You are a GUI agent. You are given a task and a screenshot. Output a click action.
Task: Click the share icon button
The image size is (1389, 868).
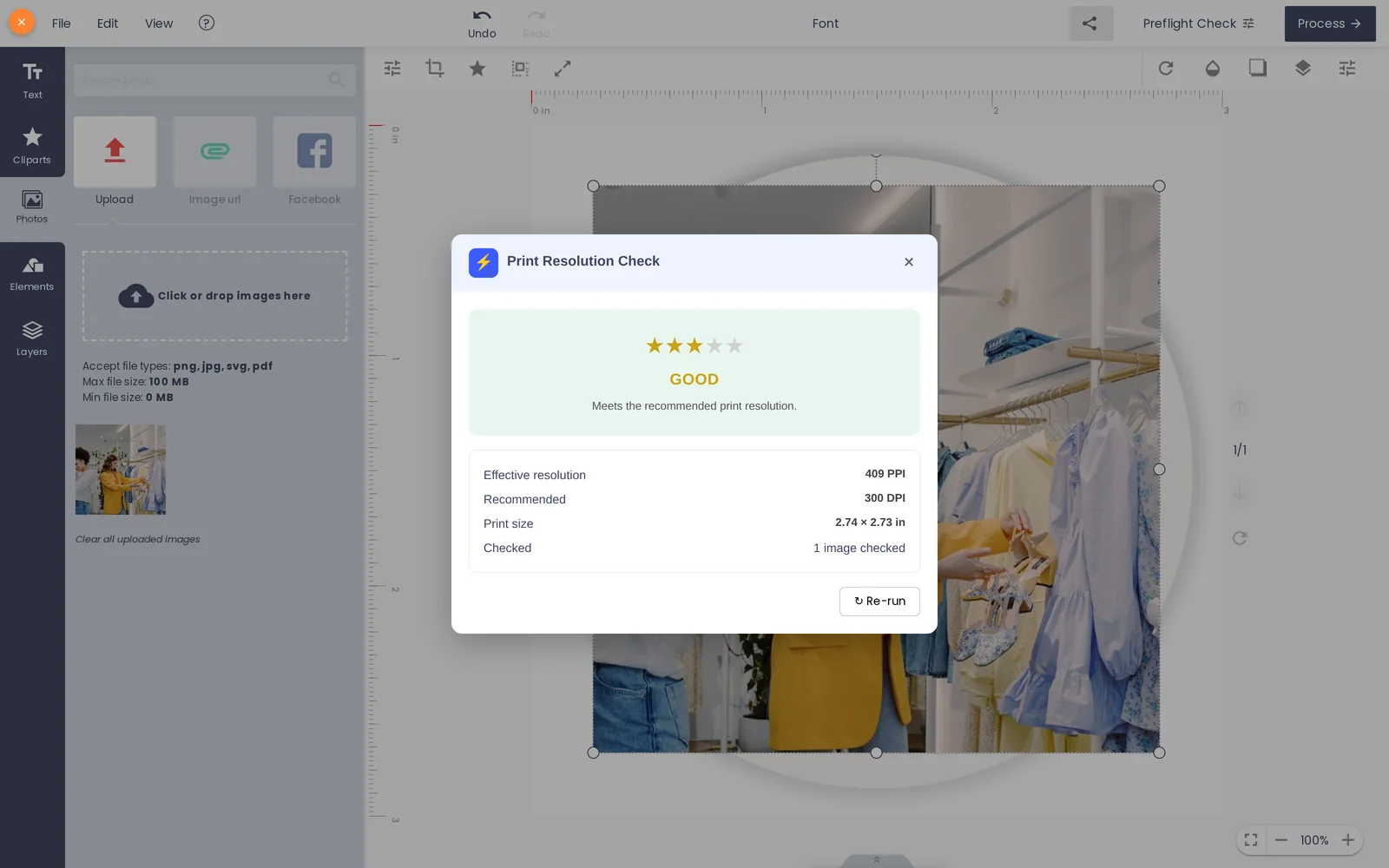1090,23
